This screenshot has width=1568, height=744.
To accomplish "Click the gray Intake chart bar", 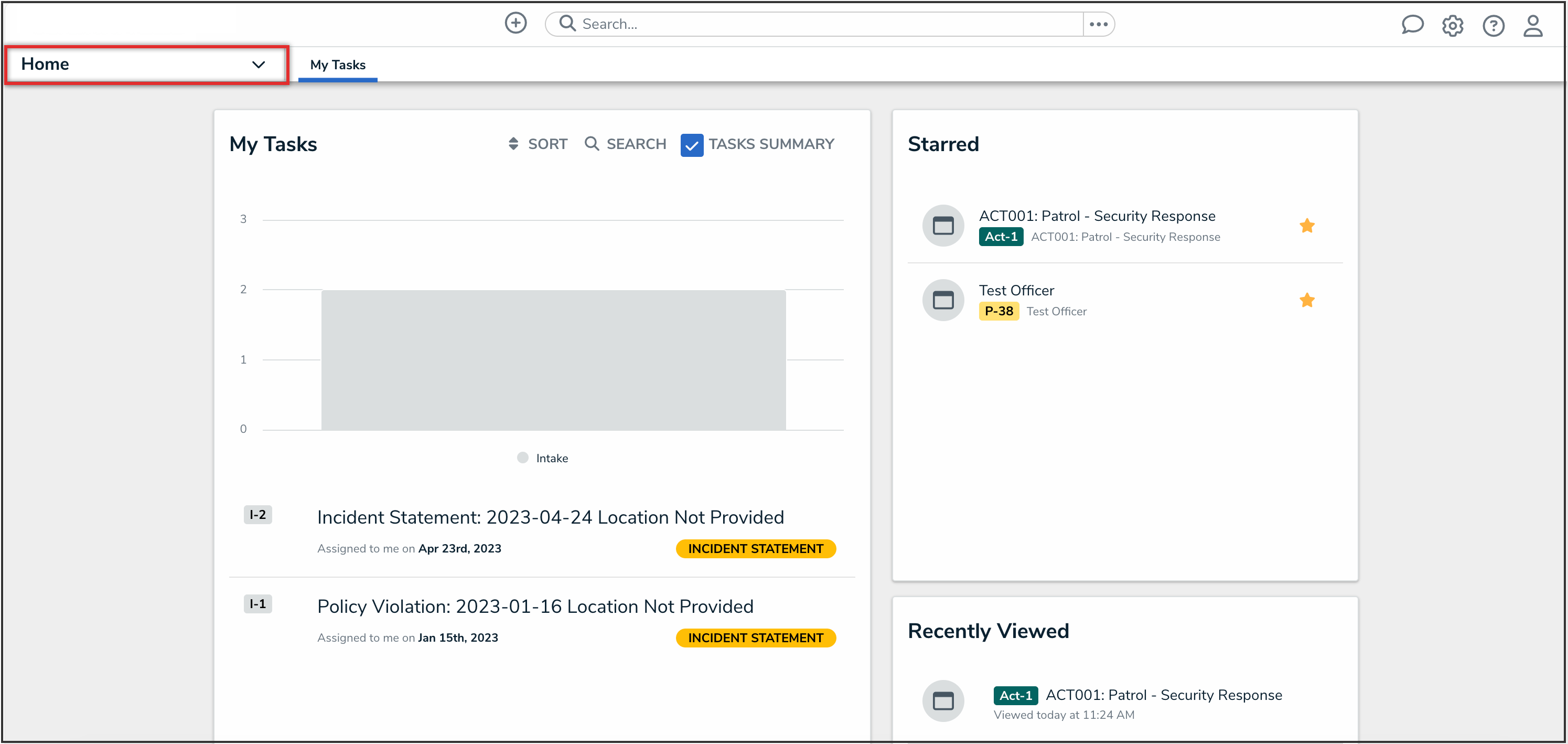I will pyautogui.click(x=553, y=360).
